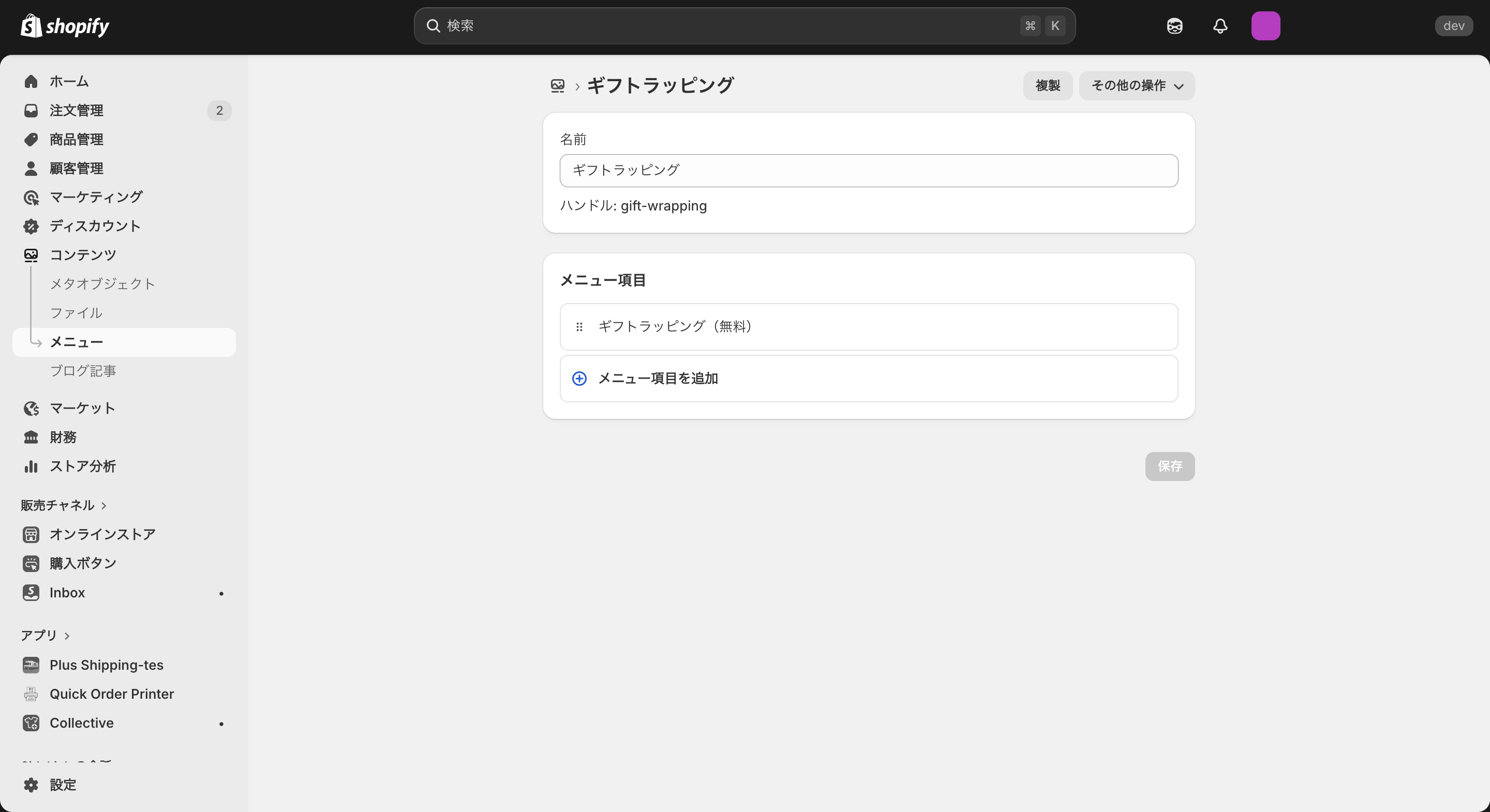Open Collective app
Image resolution: width=1490 pixels, height=812 pixels.
click(82, 723)
